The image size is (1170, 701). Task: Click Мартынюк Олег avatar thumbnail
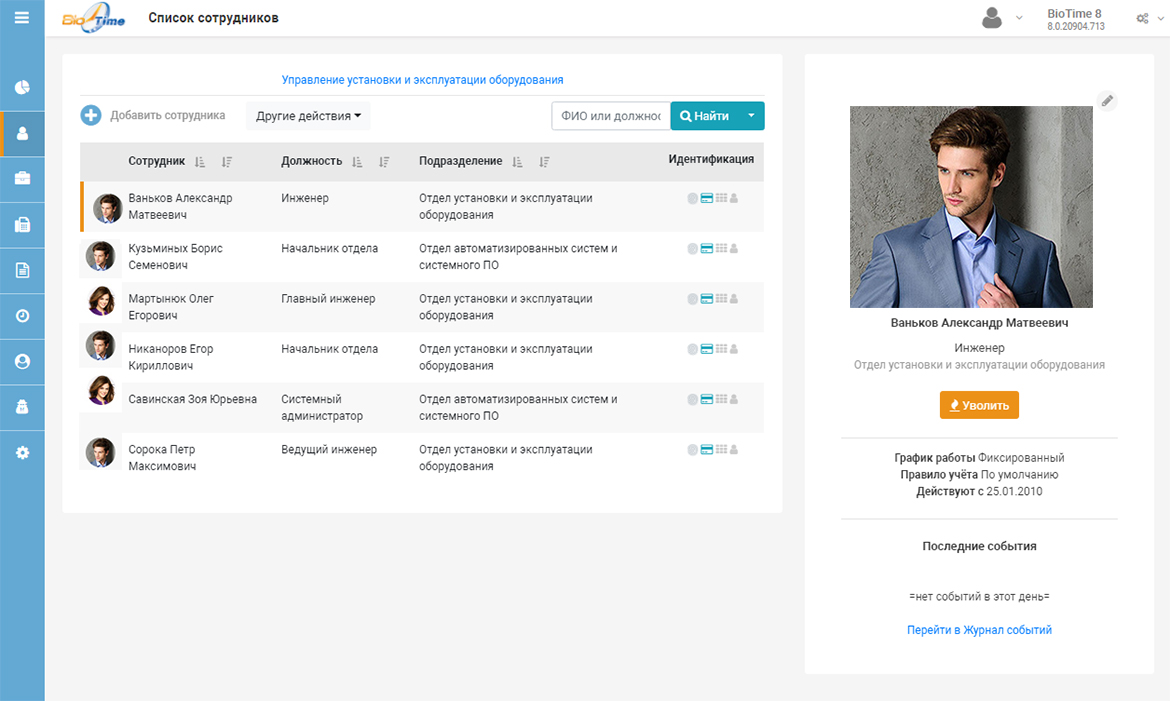pyautogui.click(x=101, y=302)
